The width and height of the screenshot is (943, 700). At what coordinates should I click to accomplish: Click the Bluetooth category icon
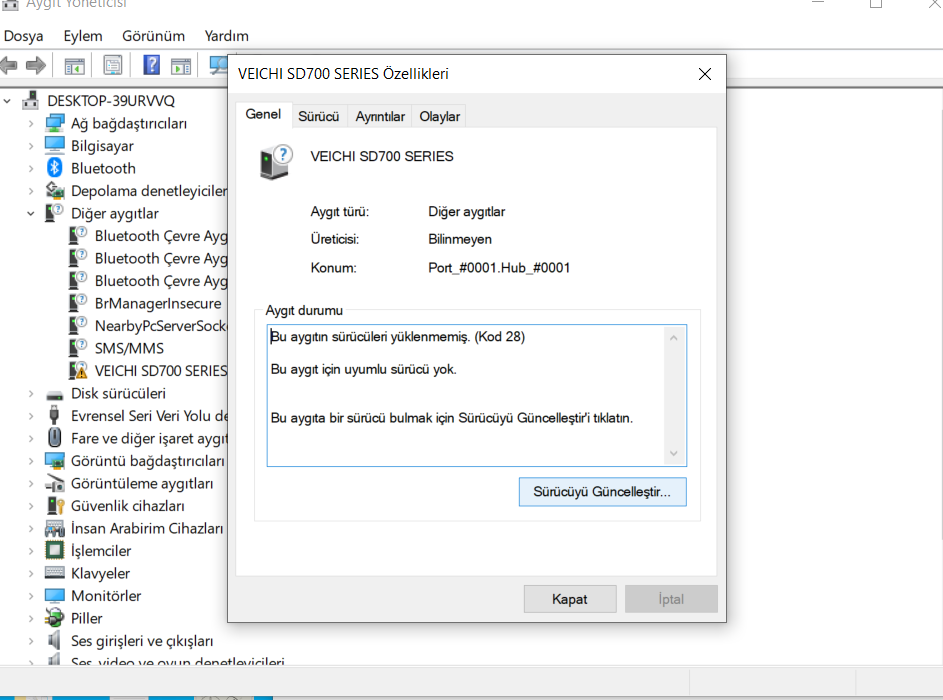(55, 168)
